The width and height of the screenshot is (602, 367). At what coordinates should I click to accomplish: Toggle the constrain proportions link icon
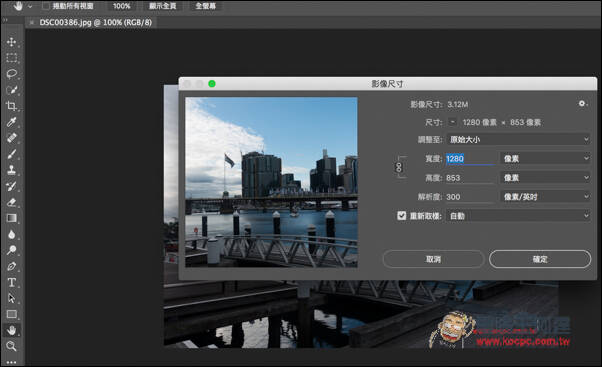click(399, 167)
